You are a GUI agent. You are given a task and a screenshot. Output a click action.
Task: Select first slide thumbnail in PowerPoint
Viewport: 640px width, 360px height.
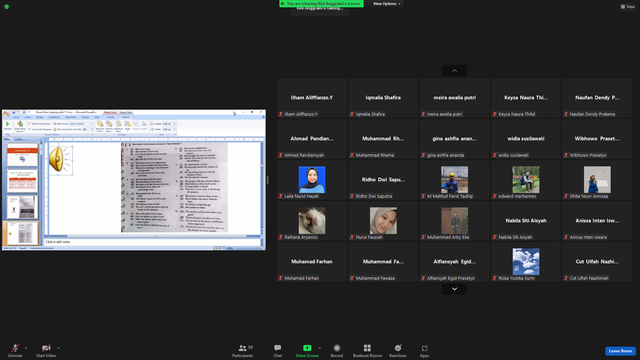click(22, 155)
